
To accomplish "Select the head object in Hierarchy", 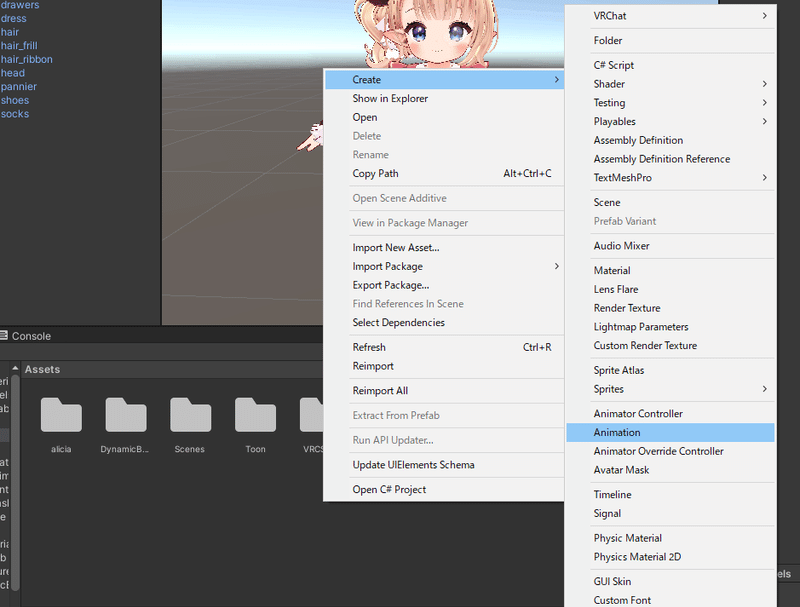I will pos(13,72).
